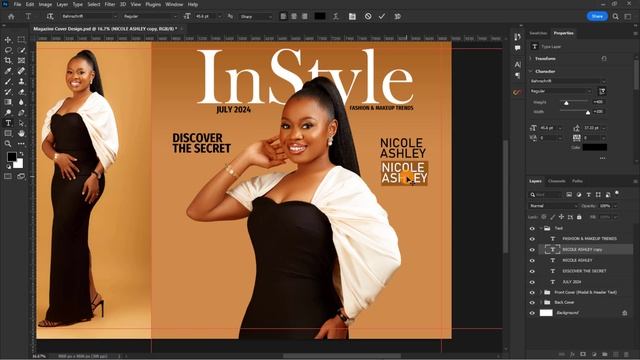Image resolution: width=640 pixels, height=360 pixels.
Task: Select the Zoom tool
Action: tap(8, 144)
